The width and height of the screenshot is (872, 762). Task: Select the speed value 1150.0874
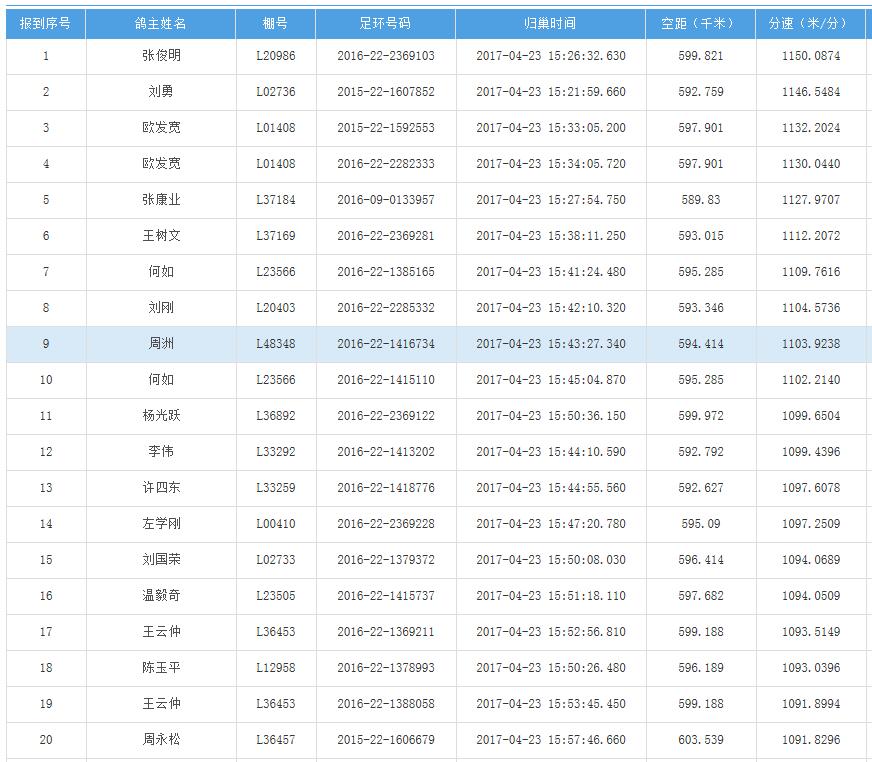810,56
